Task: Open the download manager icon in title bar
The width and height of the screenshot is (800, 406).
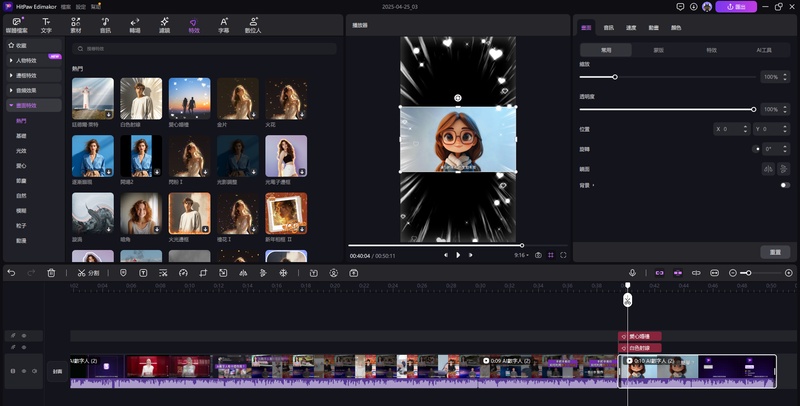Action: (x=693, y=7)
